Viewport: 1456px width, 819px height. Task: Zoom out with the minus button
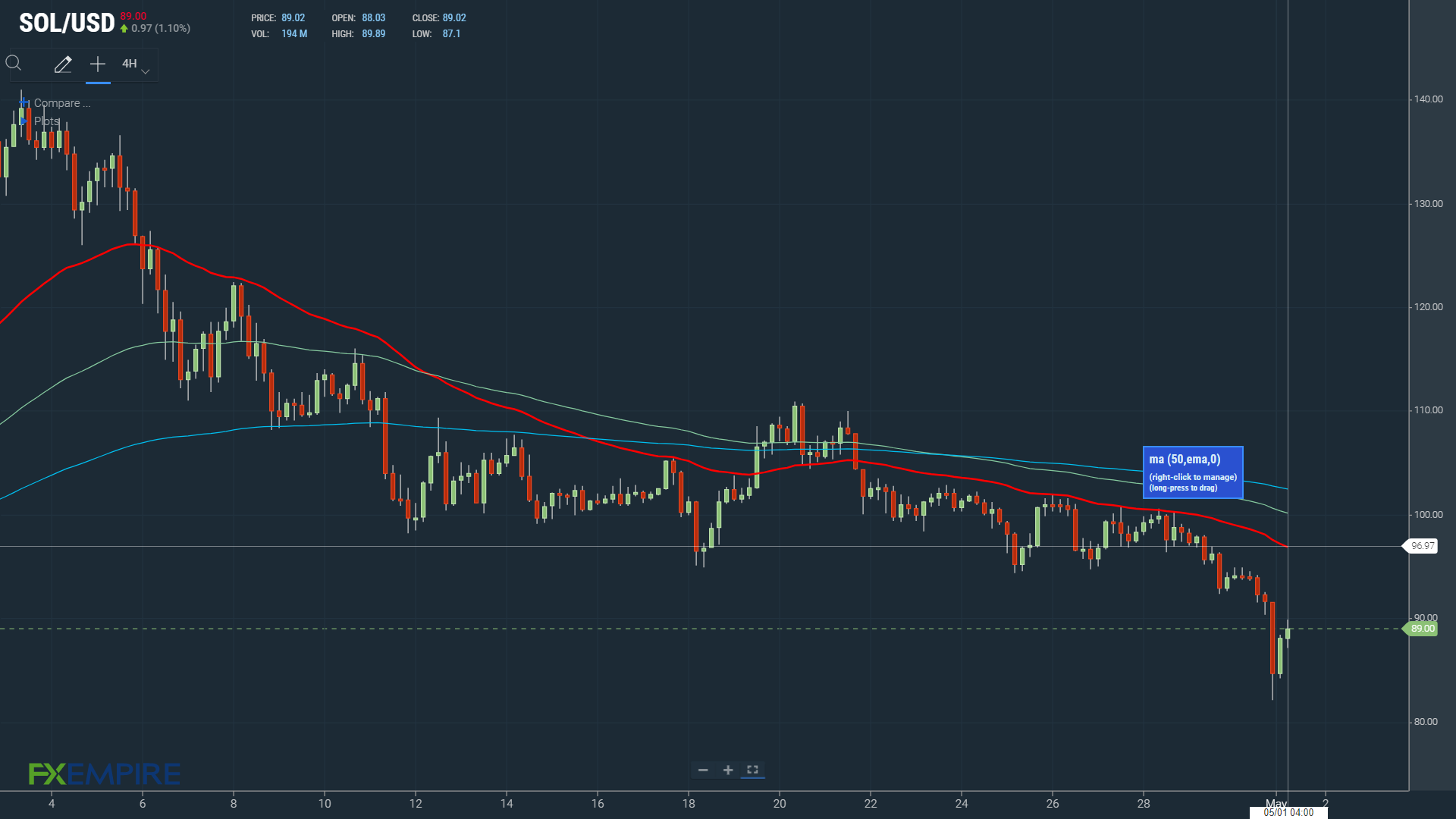point(703,770)
